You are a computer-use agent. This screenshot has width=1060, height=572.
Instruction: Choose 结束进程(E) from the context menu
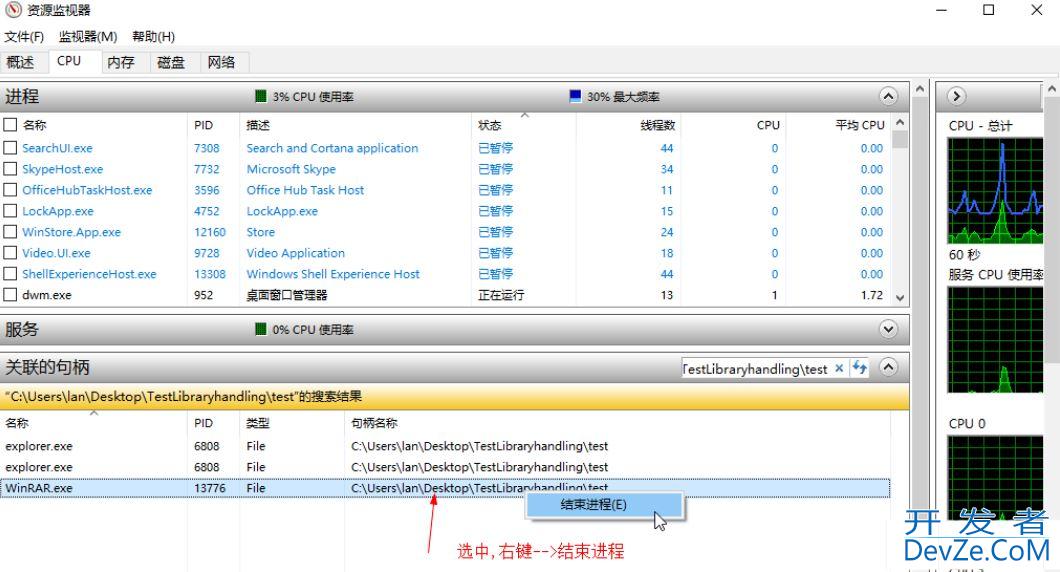[605, 505]
